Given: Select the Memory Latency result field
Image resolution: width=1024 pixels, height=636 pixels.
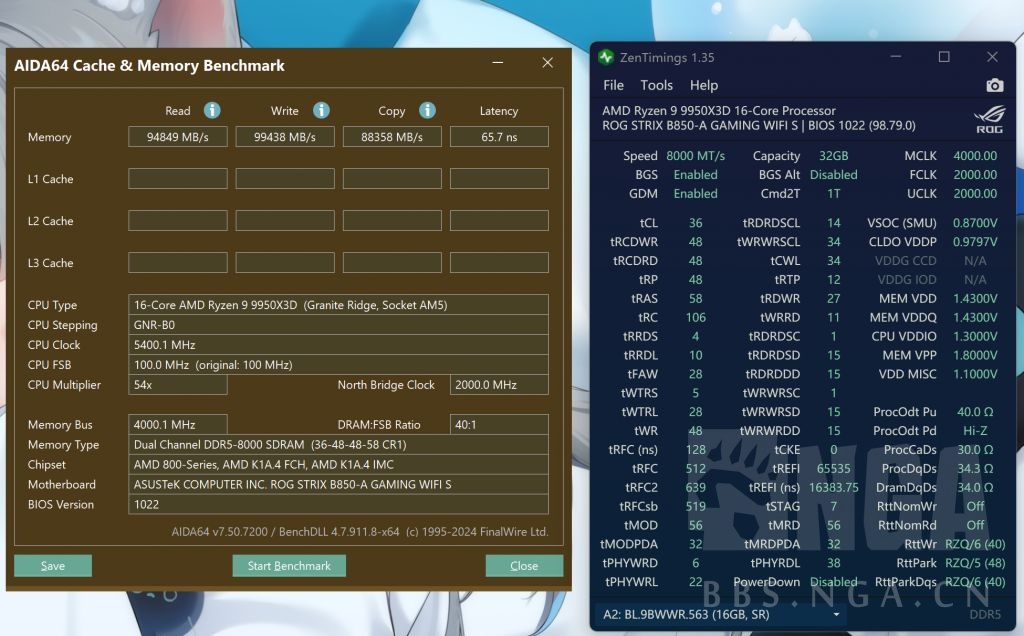Looking at the screenshot, I should tap(499, 136).
